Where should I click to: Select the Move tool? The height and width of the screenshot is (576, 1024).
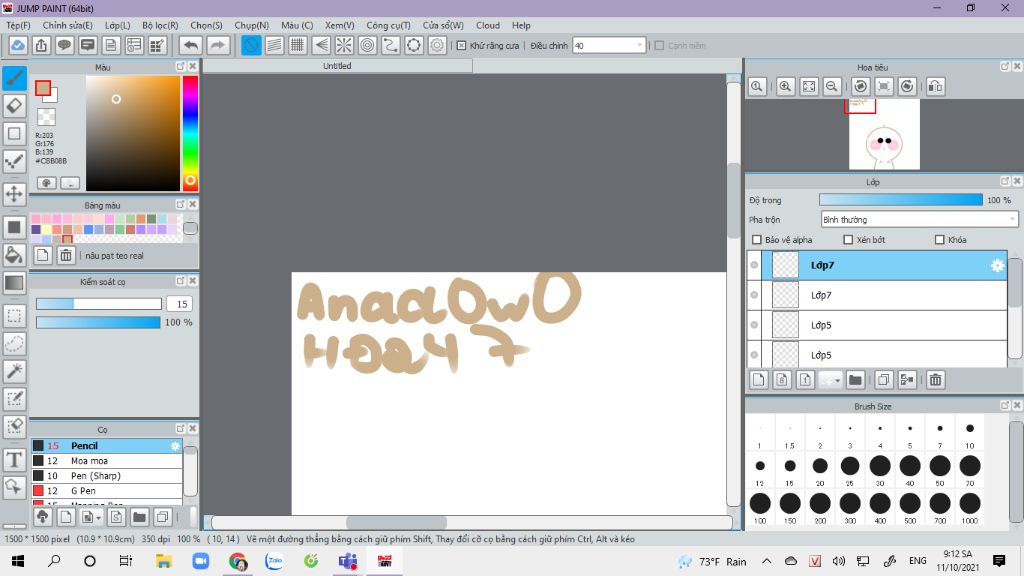[14, 194]
